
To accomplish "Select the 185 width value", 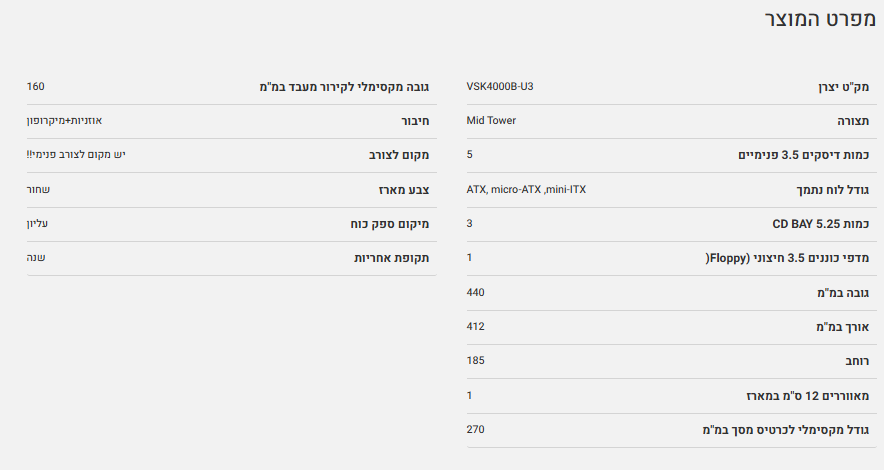I will [476, 360].
